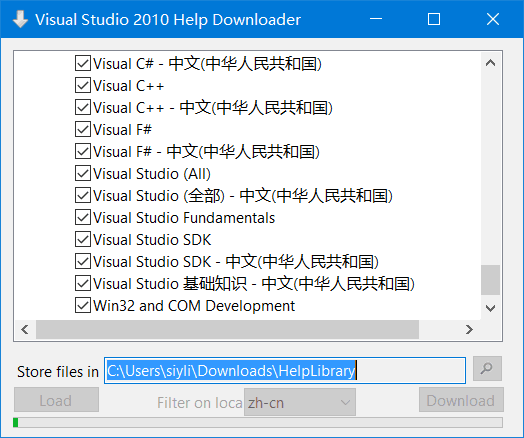Uncheck the Visual C++ checkbox
This screenshot has height=438, width=524.
click(83, 86)
